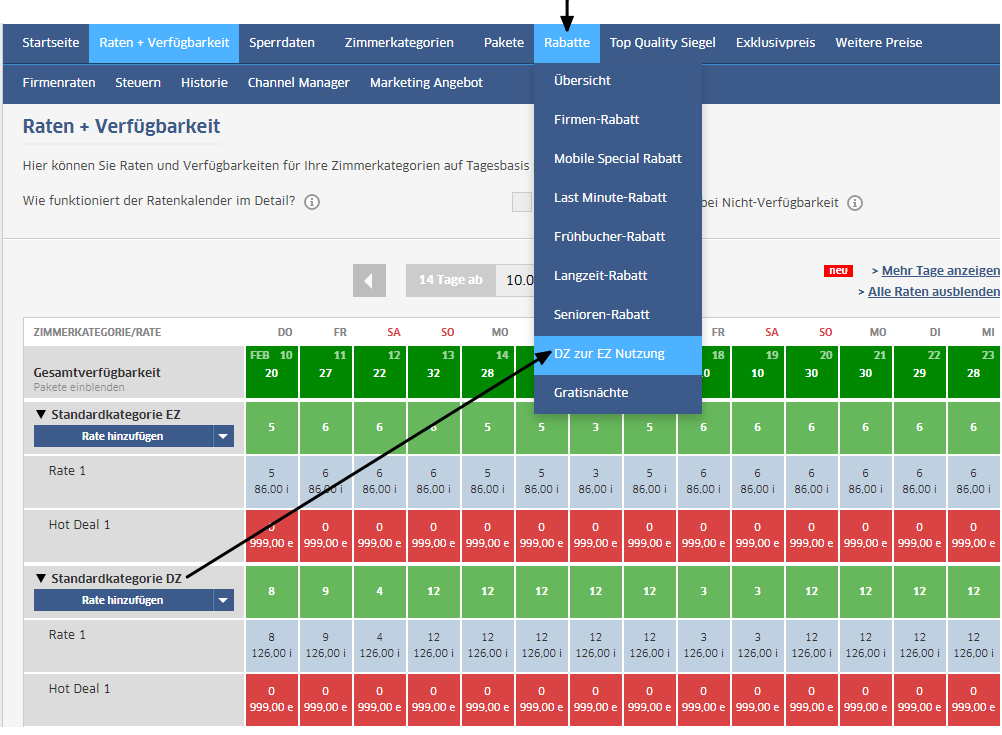This screenshot has width=1002, height=735.
Task: Select EZ Rate 1 cell for Thursday 10
Action: [x=272, y=480]
